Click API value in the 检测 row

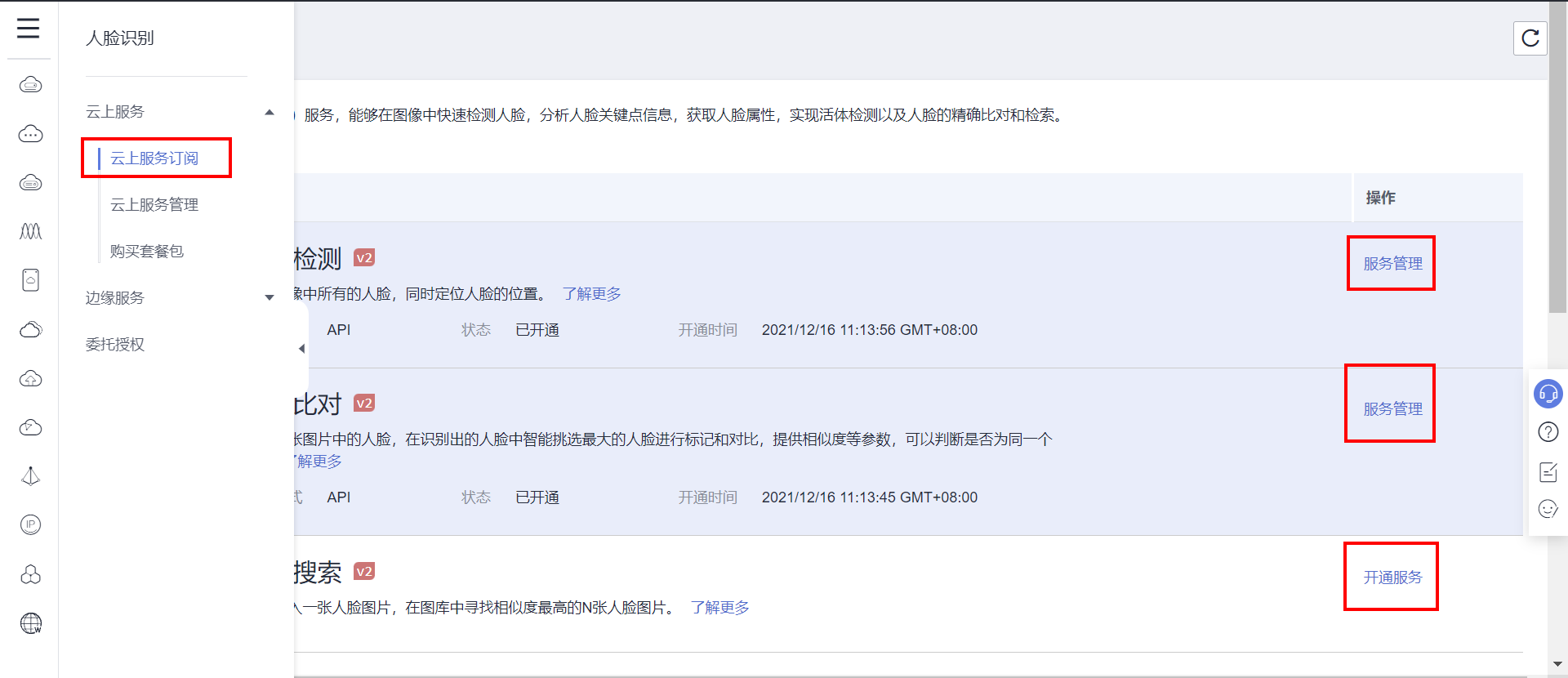pyautogui.click(x=338, y=330)
